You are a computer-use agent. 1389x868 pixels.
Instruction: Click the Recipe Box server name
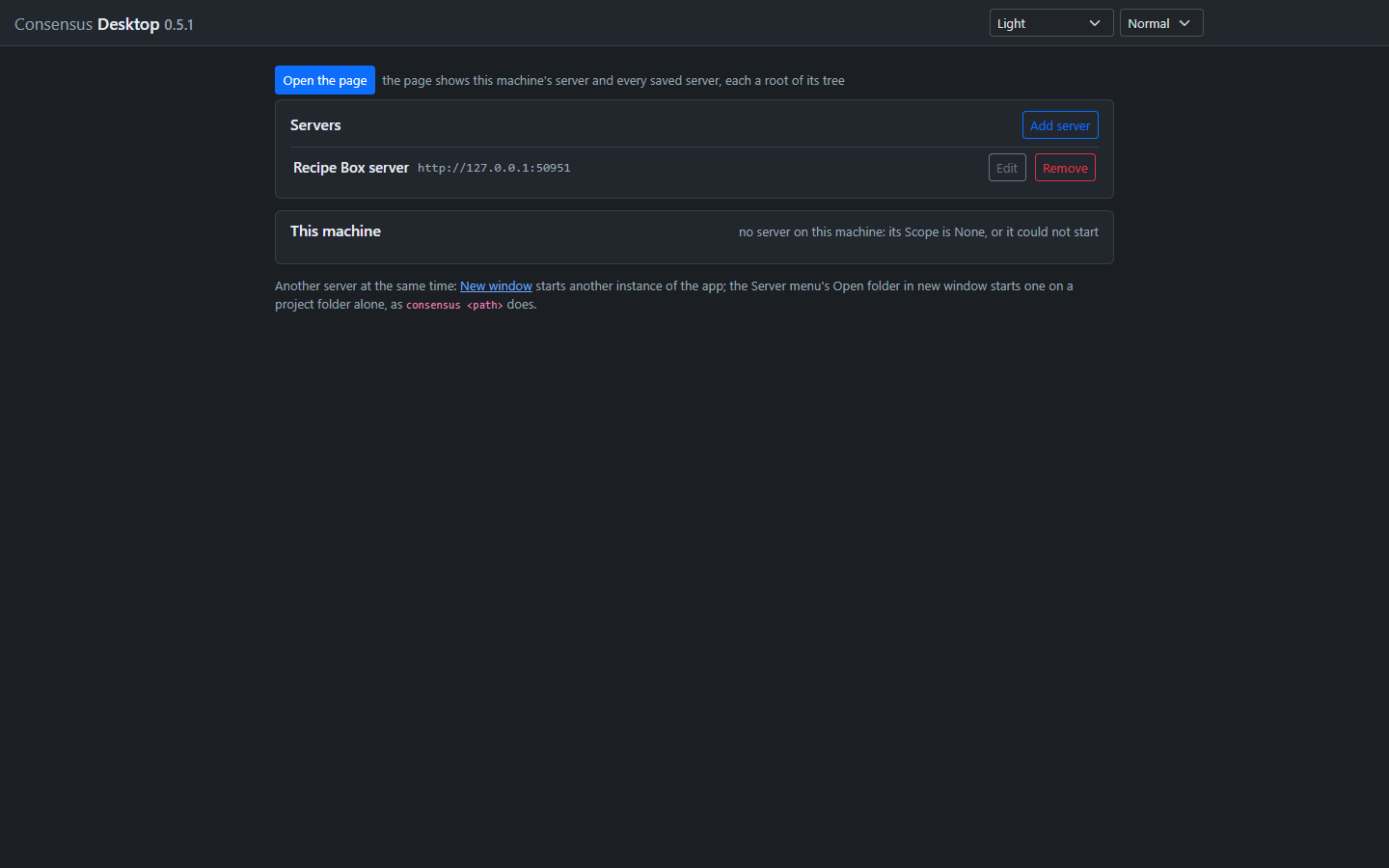point(351,168)
